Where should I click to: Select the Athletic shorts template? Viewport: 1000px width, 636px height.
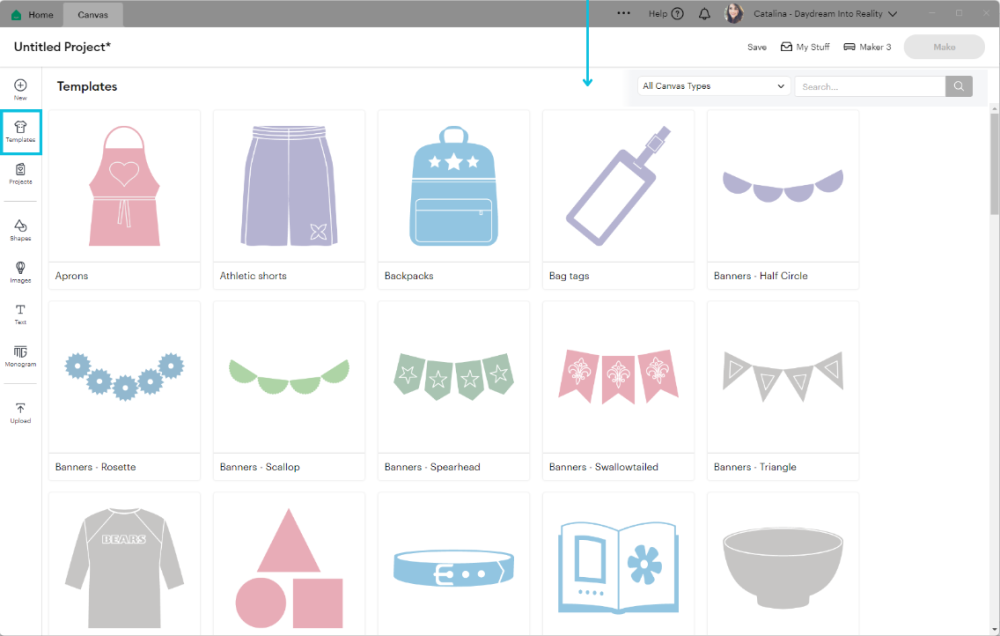coord(289,200)
